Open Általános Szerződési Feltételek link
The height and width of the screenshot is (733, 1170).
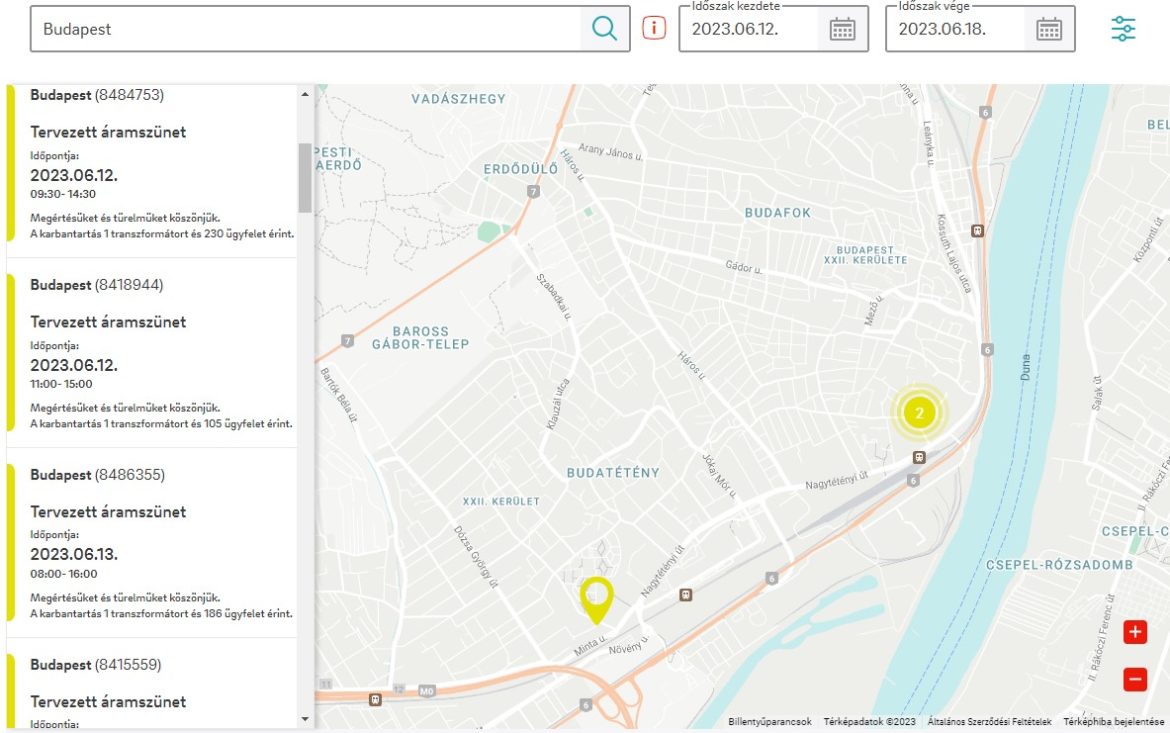pyautogui.click(x=989, y=722)
